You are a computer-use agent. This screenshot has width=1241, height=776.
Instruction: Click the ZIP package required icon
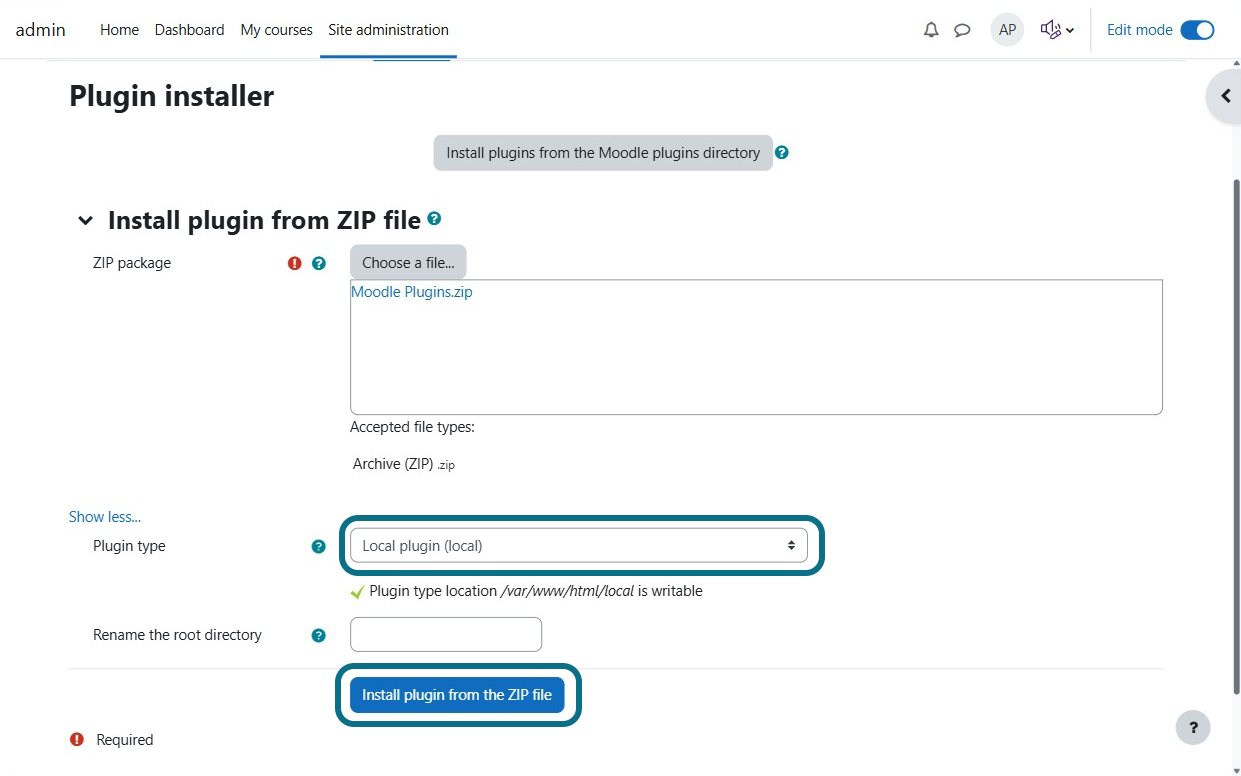294,263
